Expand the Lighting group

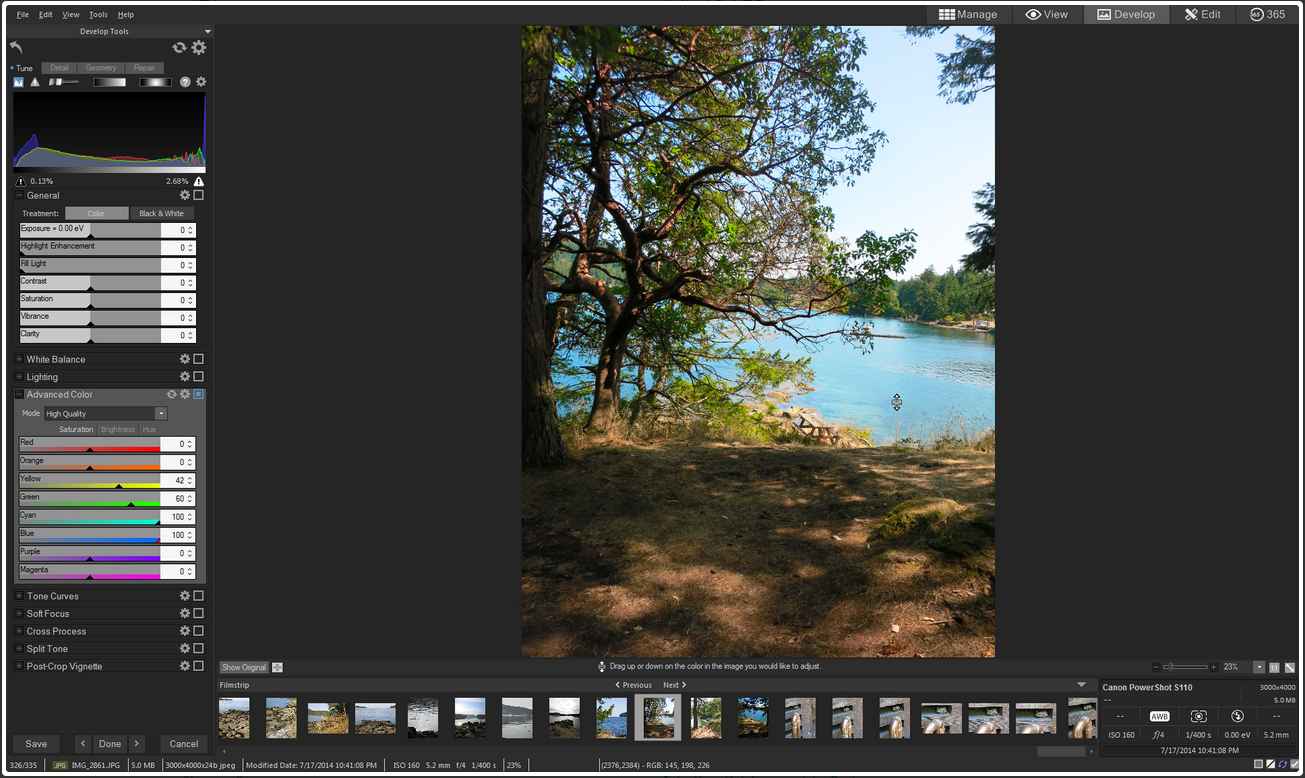coord(19,377)
